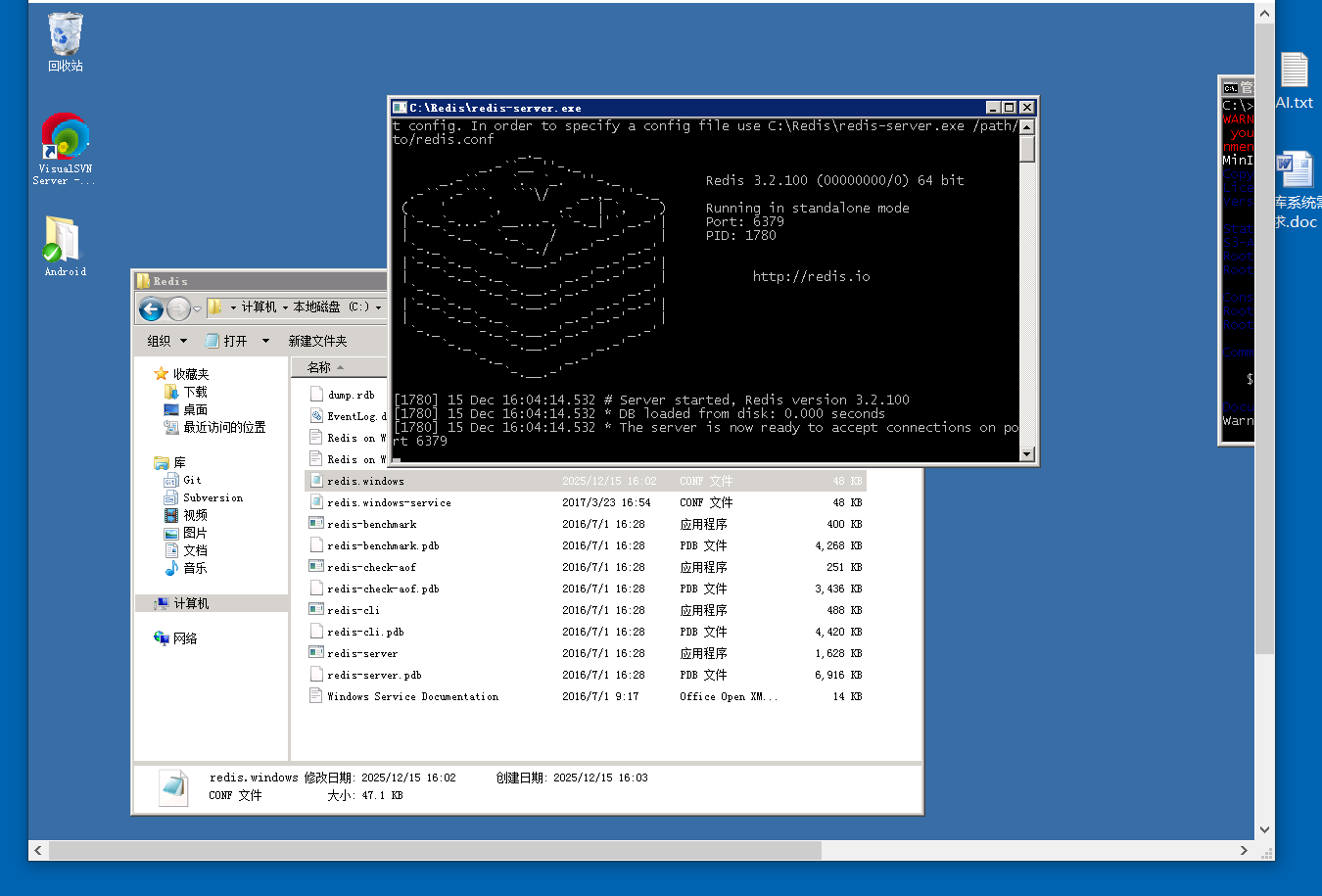Select 下载 in favorites
This screenshot has height=896, width=1322.
pos(186,392)
